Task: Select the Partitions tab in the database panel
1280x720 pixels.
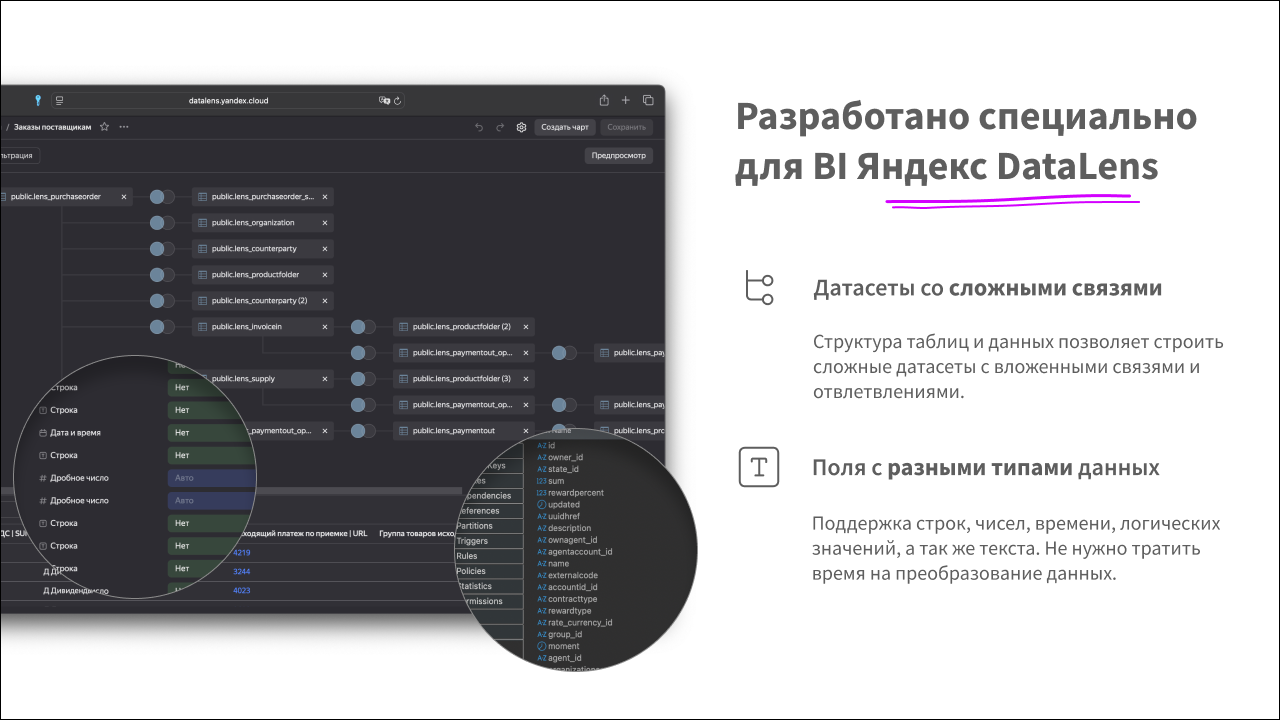Action: point(475,526)
